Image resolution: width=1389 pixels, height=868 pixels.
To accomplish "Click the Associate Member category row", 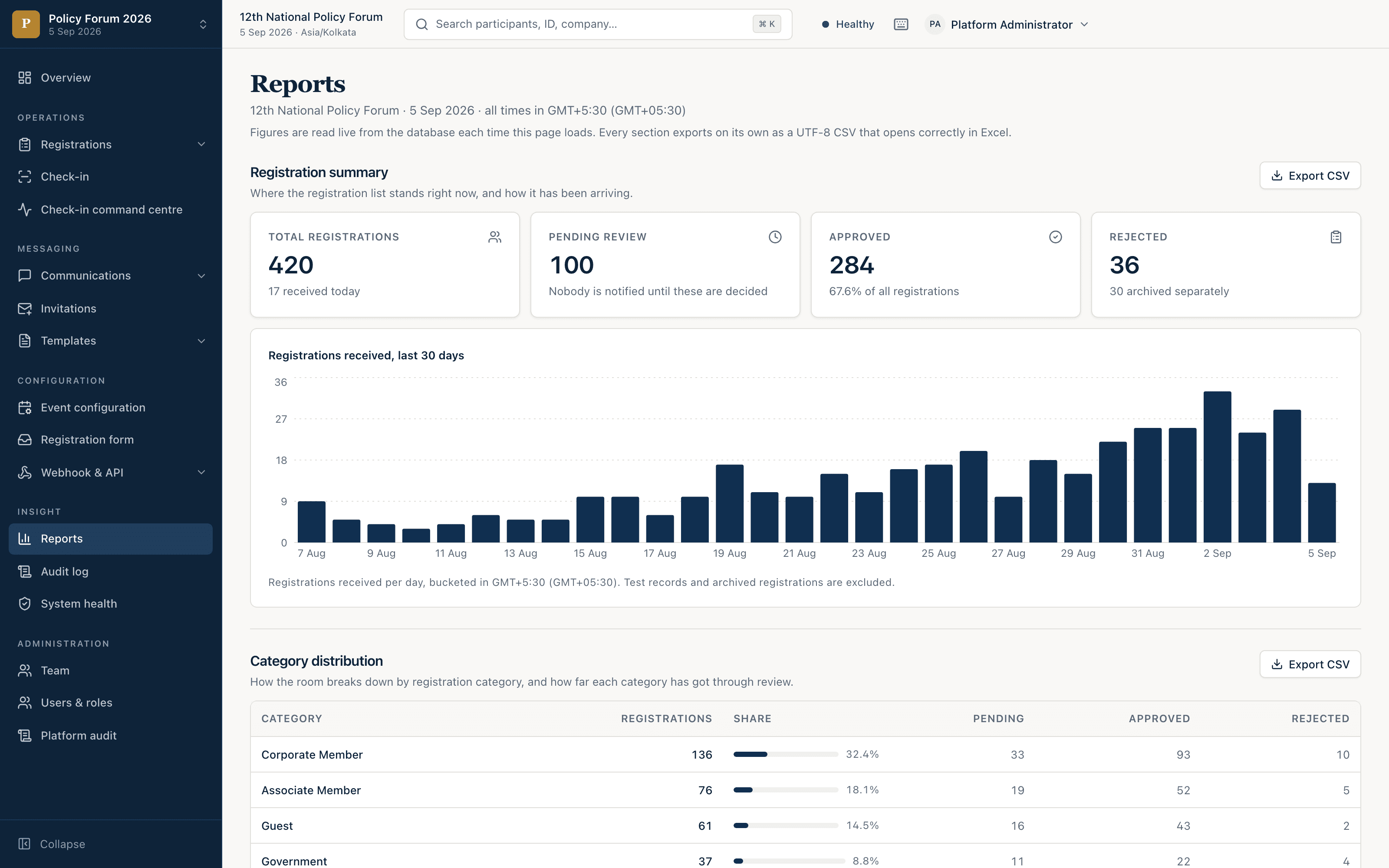I will click(x=805, y=790).
